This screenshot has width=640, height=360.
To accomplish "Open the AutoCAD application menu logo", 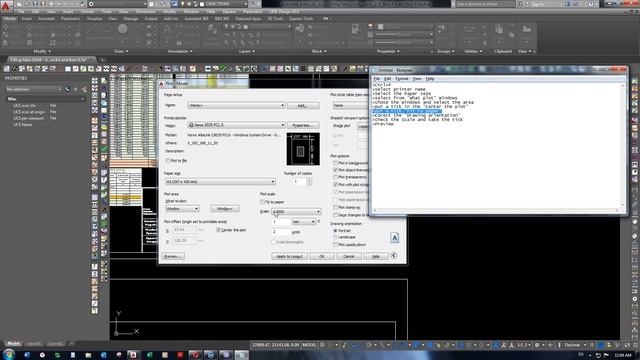I will tap(6, 6).
